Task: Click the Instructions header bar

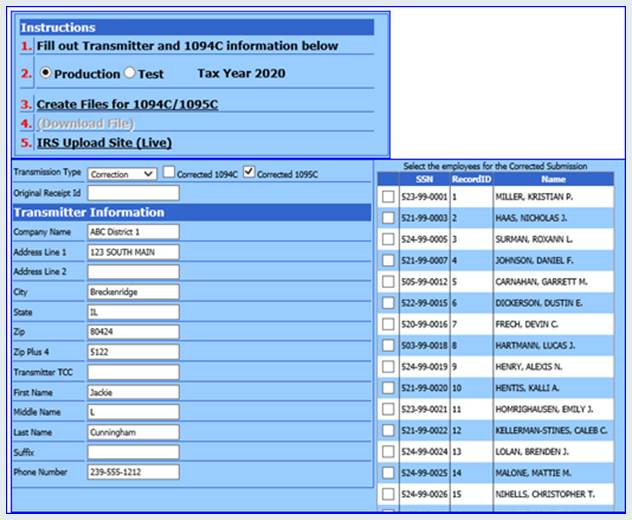Action: pyautogui.click(x=197, y=27)
